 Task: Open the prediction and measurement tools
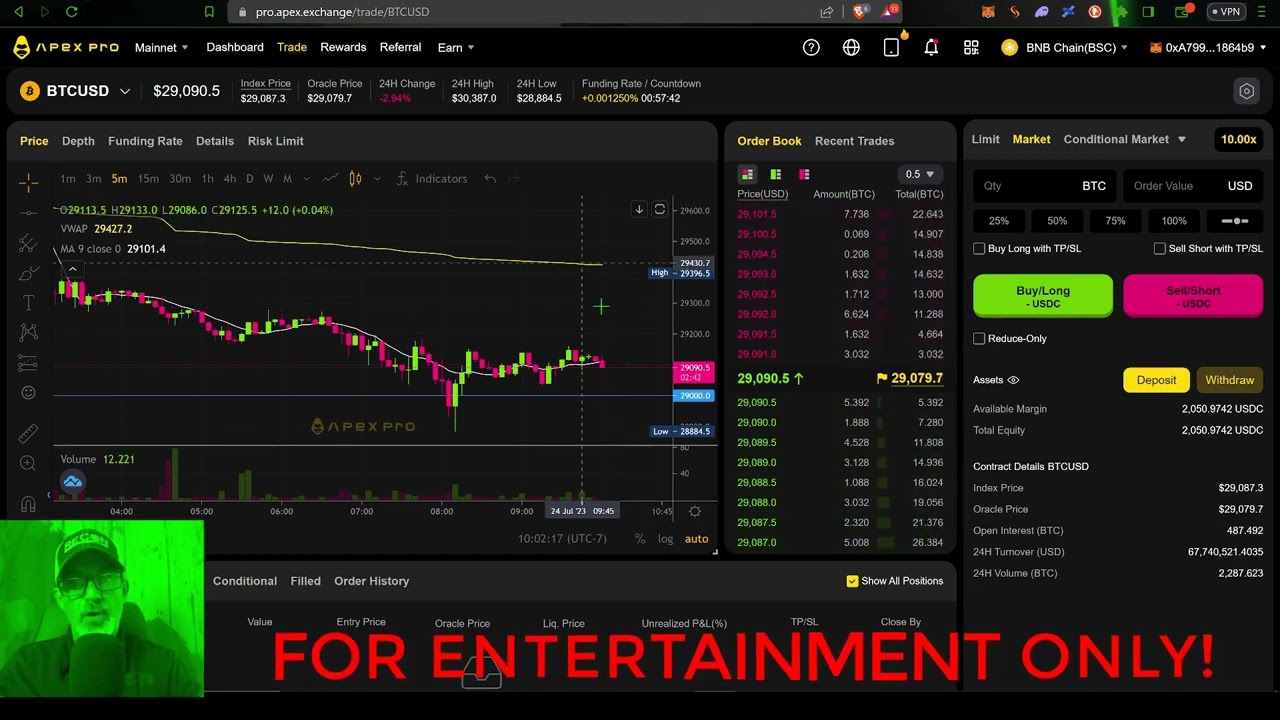(x=28, y=363)
